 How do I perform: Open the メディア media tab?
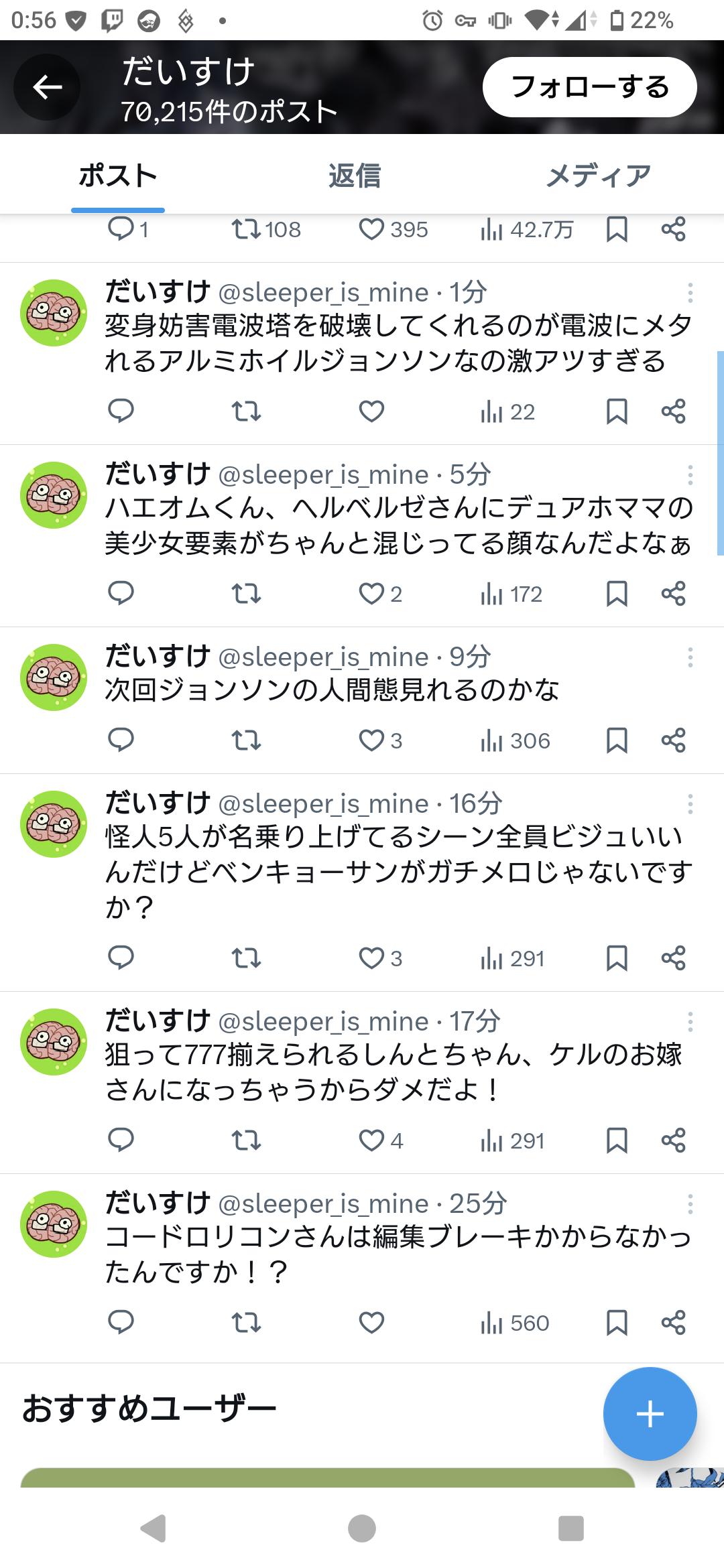(598, 176)
